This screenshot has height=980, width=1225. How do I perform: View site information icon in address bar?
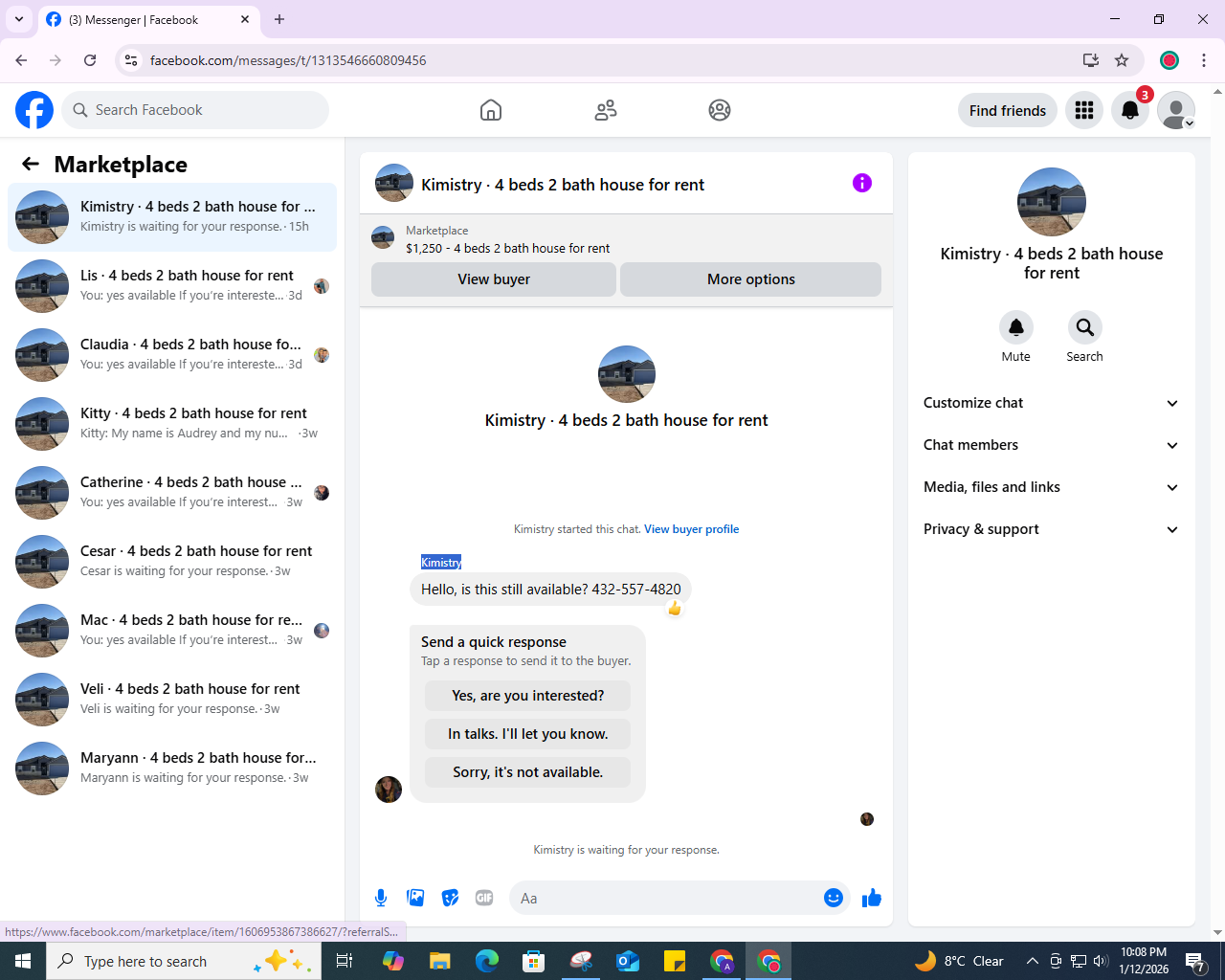(x=131, y=60)
